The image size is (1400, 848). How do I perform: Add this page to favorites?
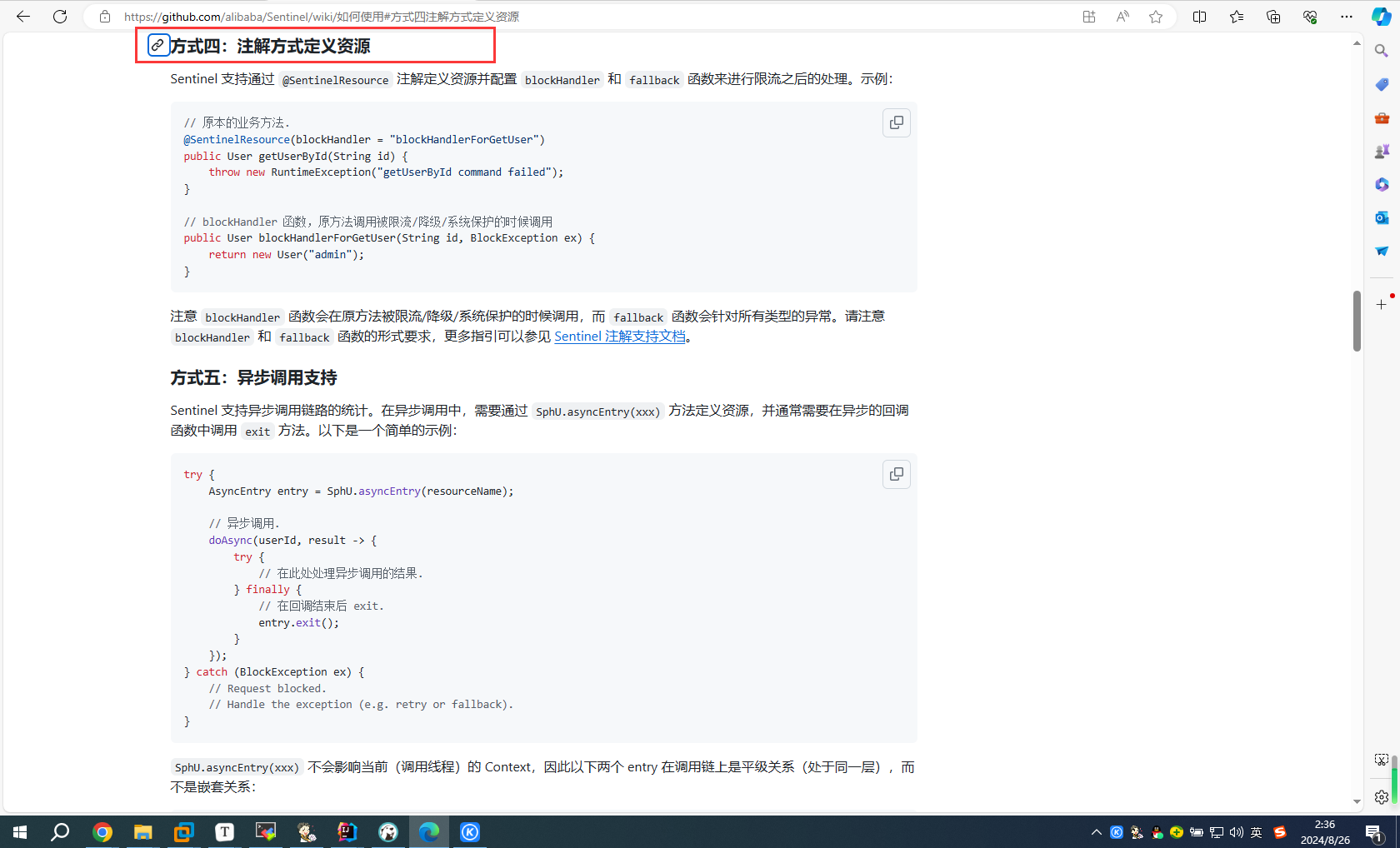1156,17
